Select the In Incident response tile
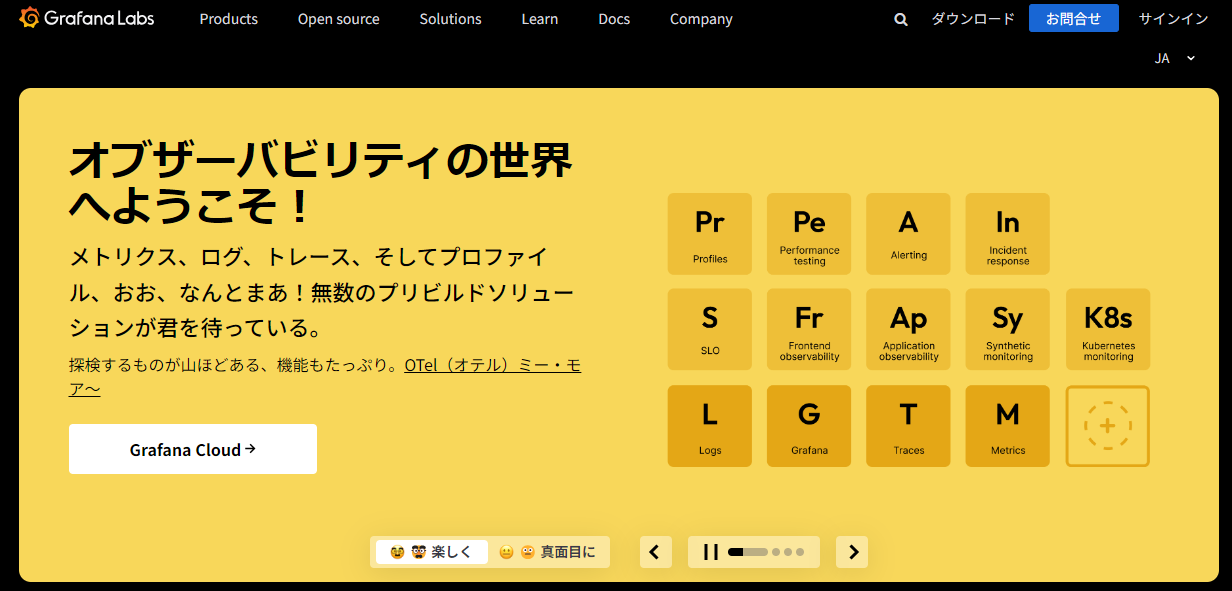The image size is (1232, 591). (x=1008, y=234)
